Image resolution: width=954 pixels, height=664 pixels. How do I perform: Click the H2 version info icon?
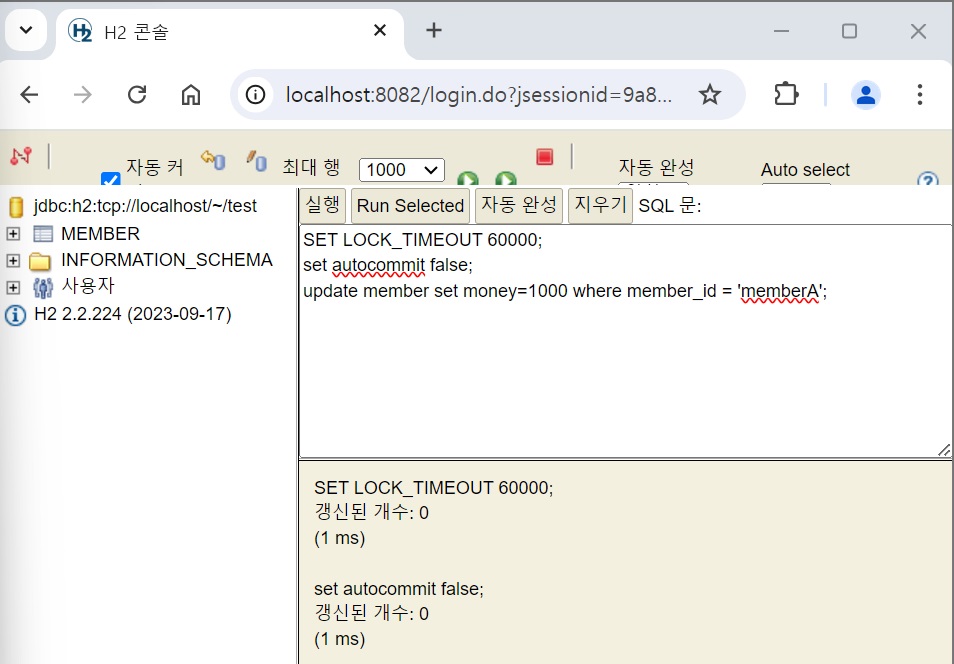15,315
